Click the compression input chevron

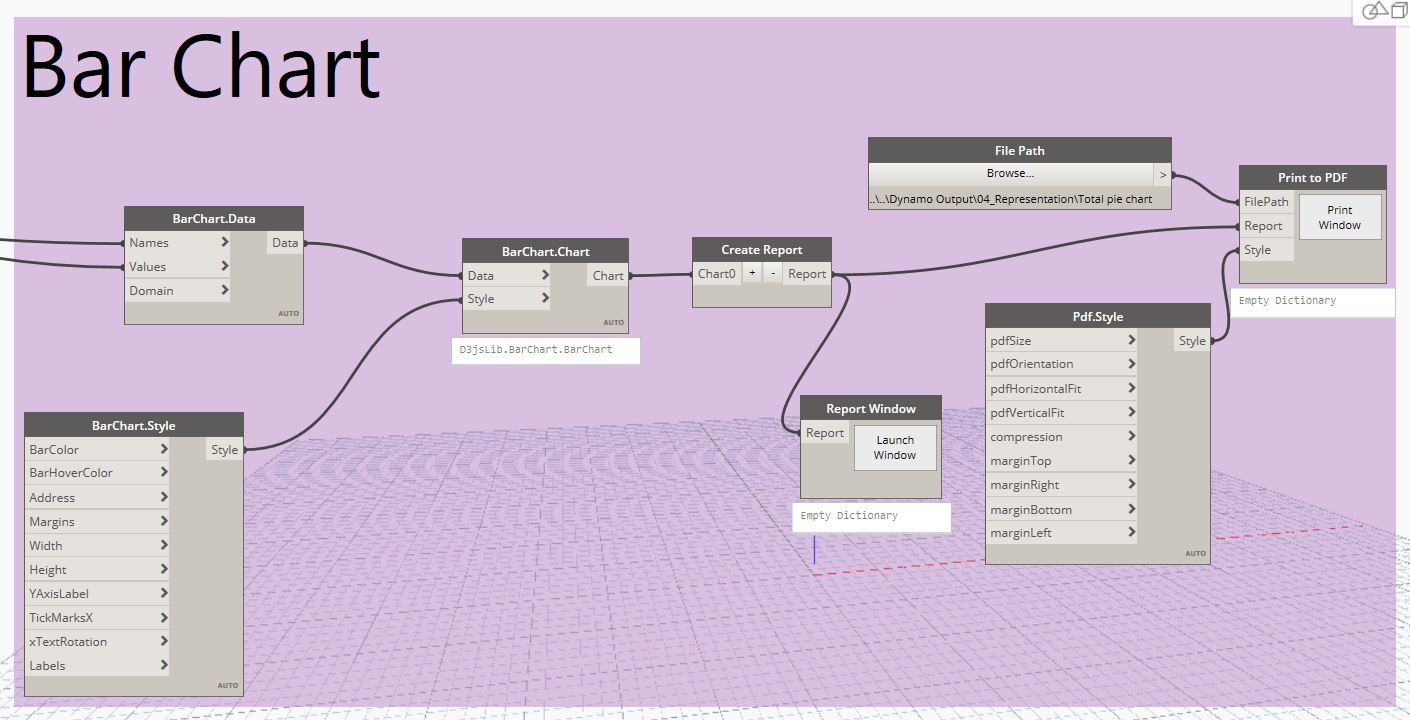pyautogui.click(x=1132, y=436)
